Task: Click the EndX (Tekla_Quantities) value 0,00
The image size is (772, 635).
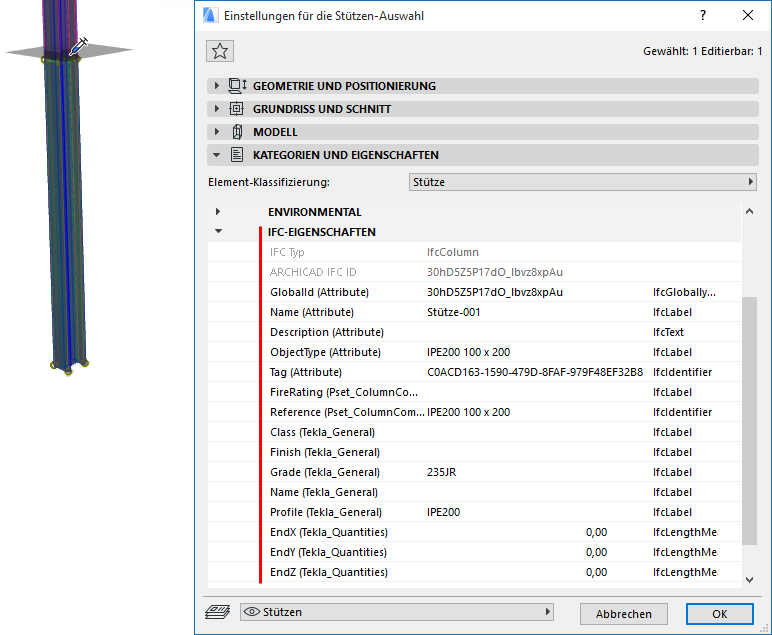Action: [x=596, y=532]
